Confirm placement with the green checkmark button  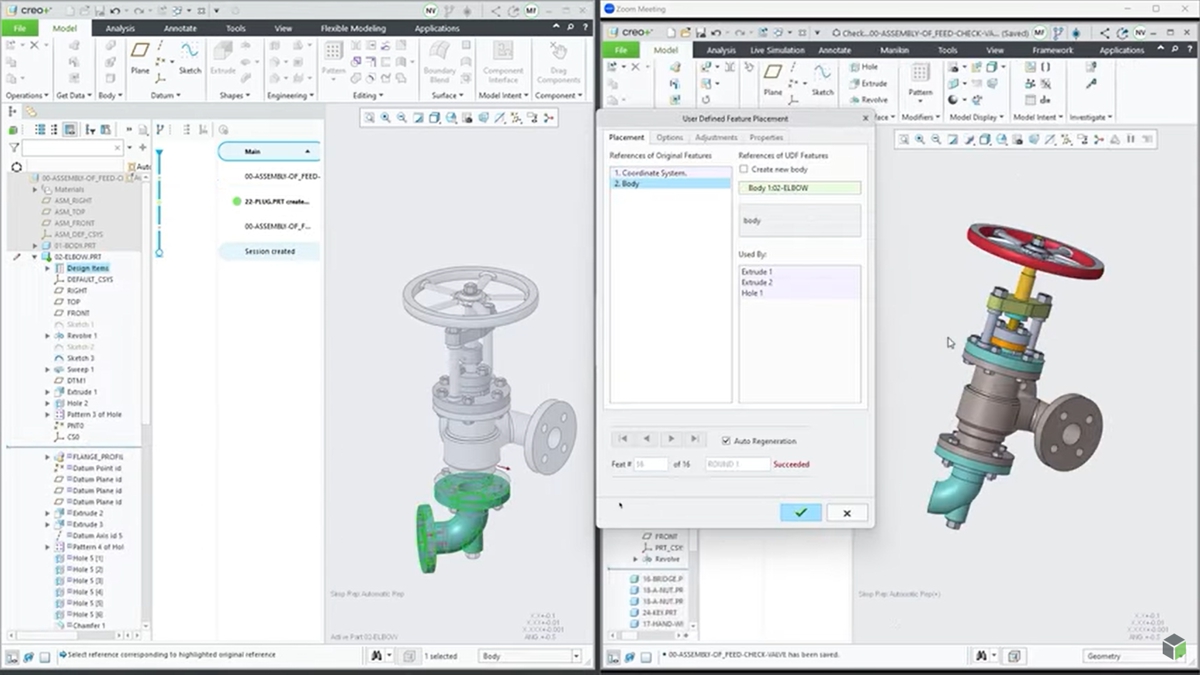[800, 512]
